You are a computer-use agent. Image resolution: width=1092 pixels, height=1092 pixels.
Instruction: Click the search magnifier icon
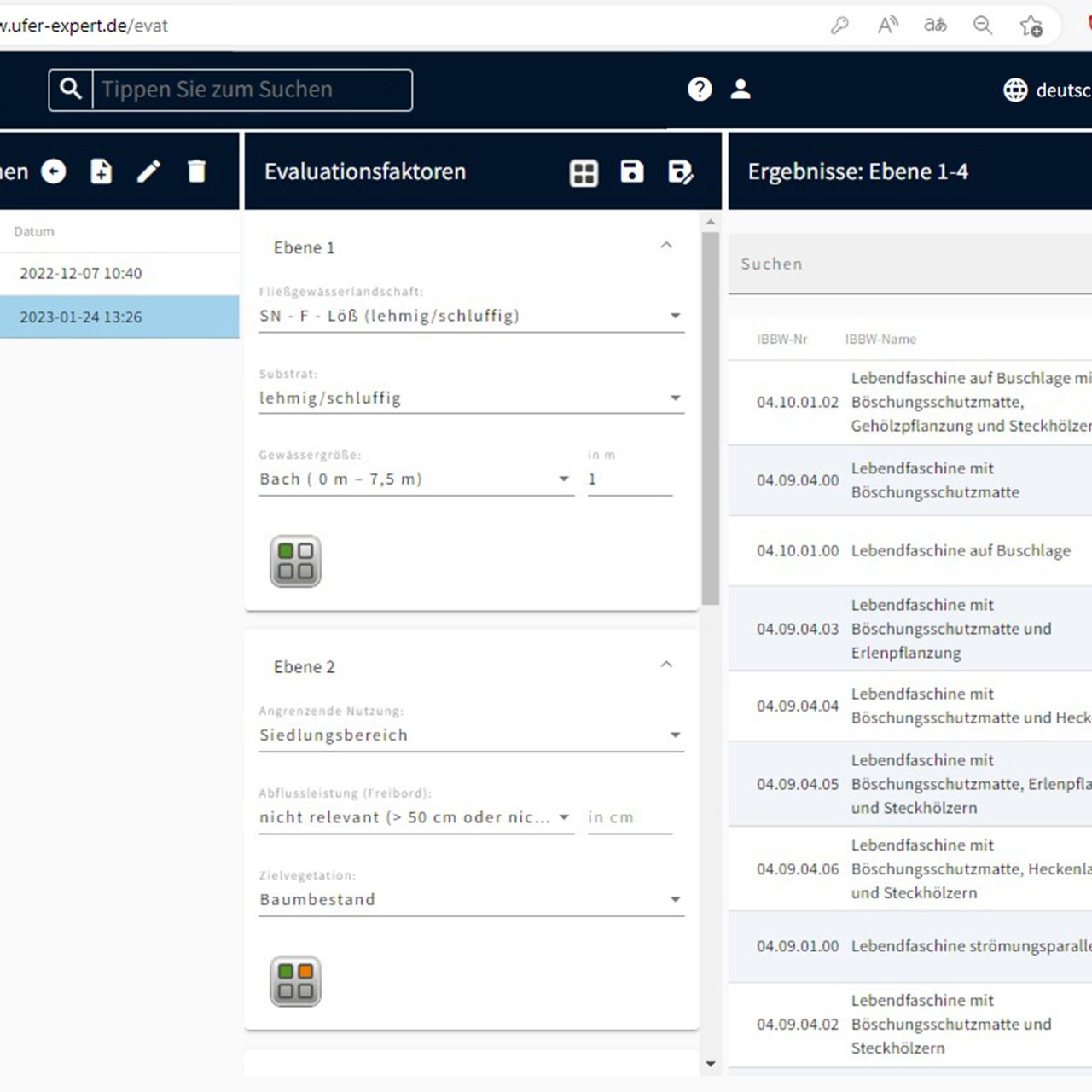coord(71,90)
